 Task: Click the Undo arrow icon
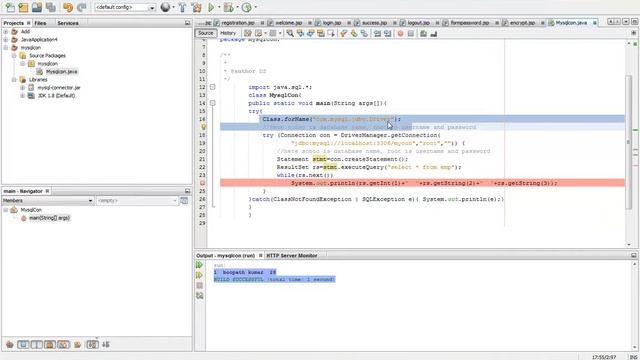[x=68, y=7]
